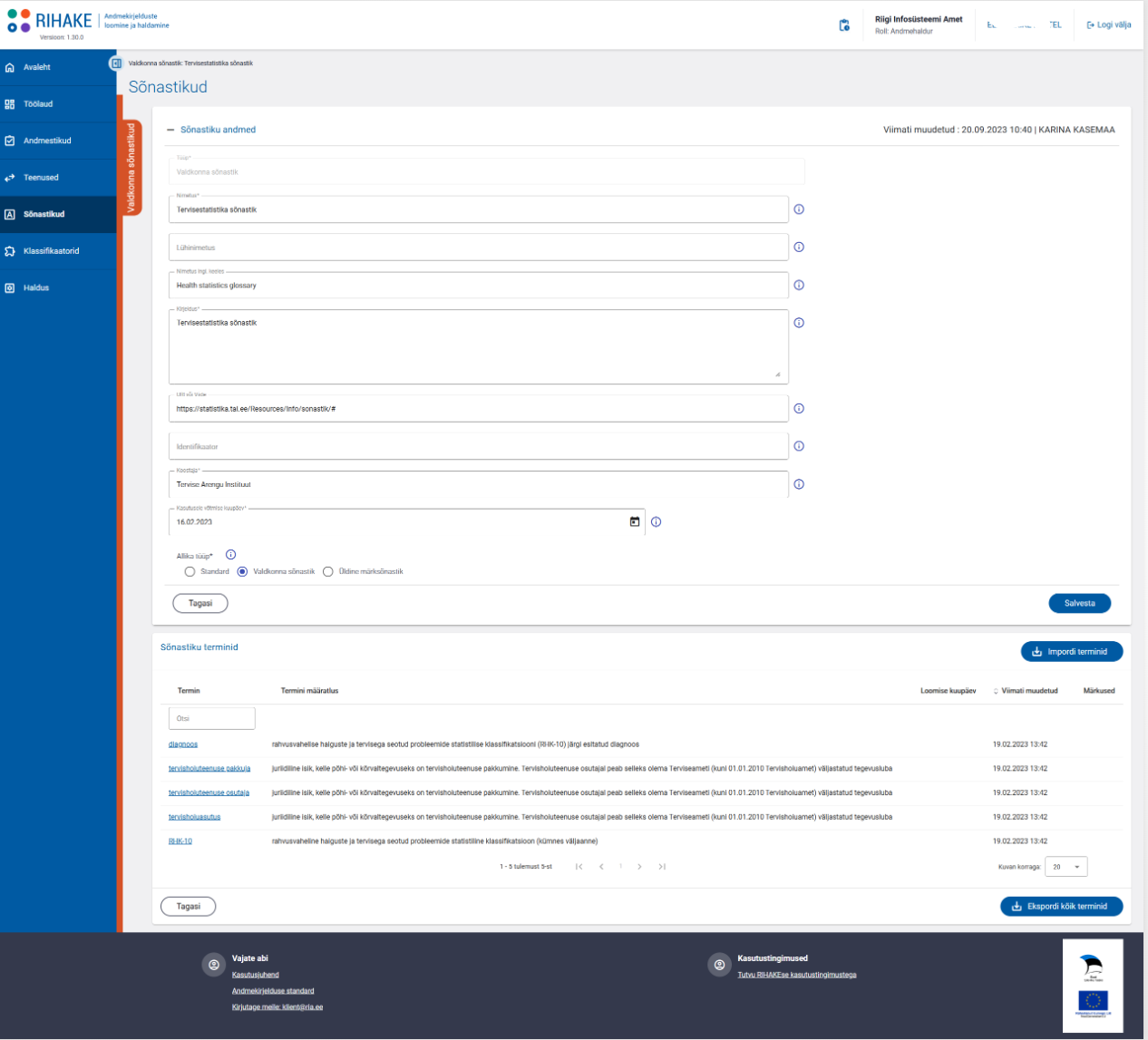
Task: Open the calendar date picker icon
Action: (x=635, y=521)
